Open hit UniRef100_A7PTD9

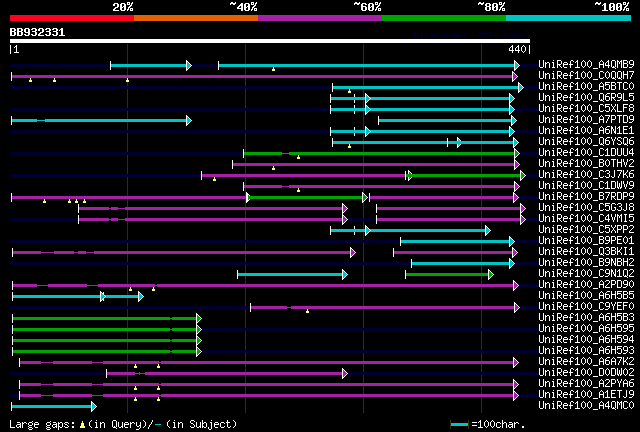(x=586, y=119)
